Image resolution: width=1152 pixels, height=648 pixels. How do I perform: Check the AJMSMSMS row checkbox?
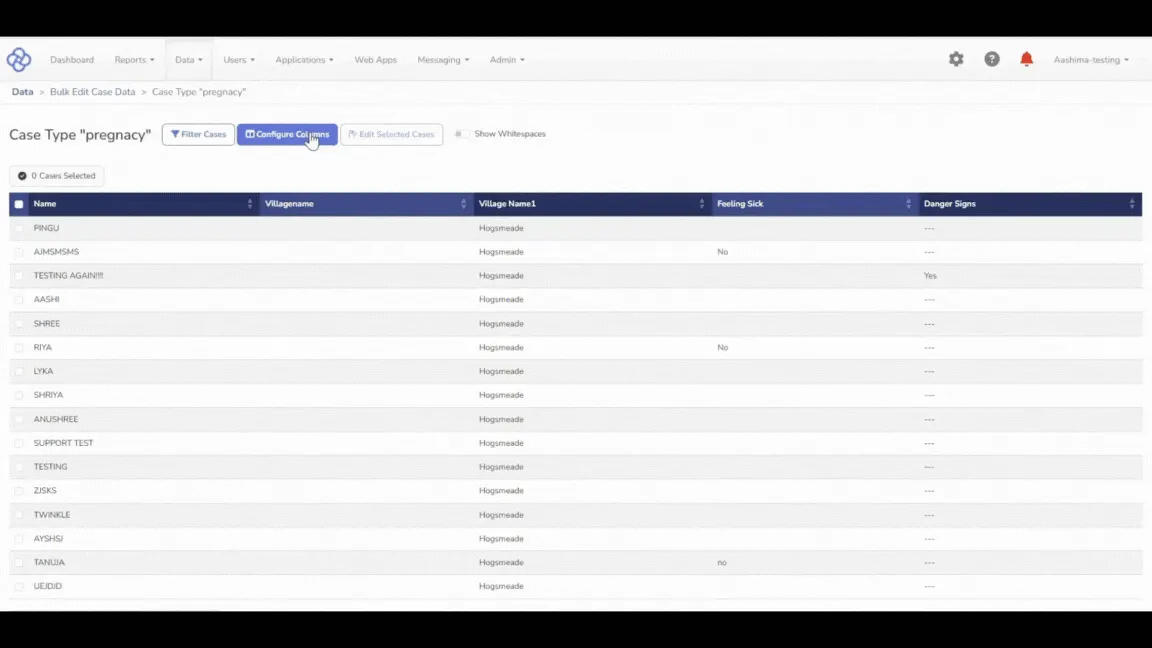(x=19, y=252)
